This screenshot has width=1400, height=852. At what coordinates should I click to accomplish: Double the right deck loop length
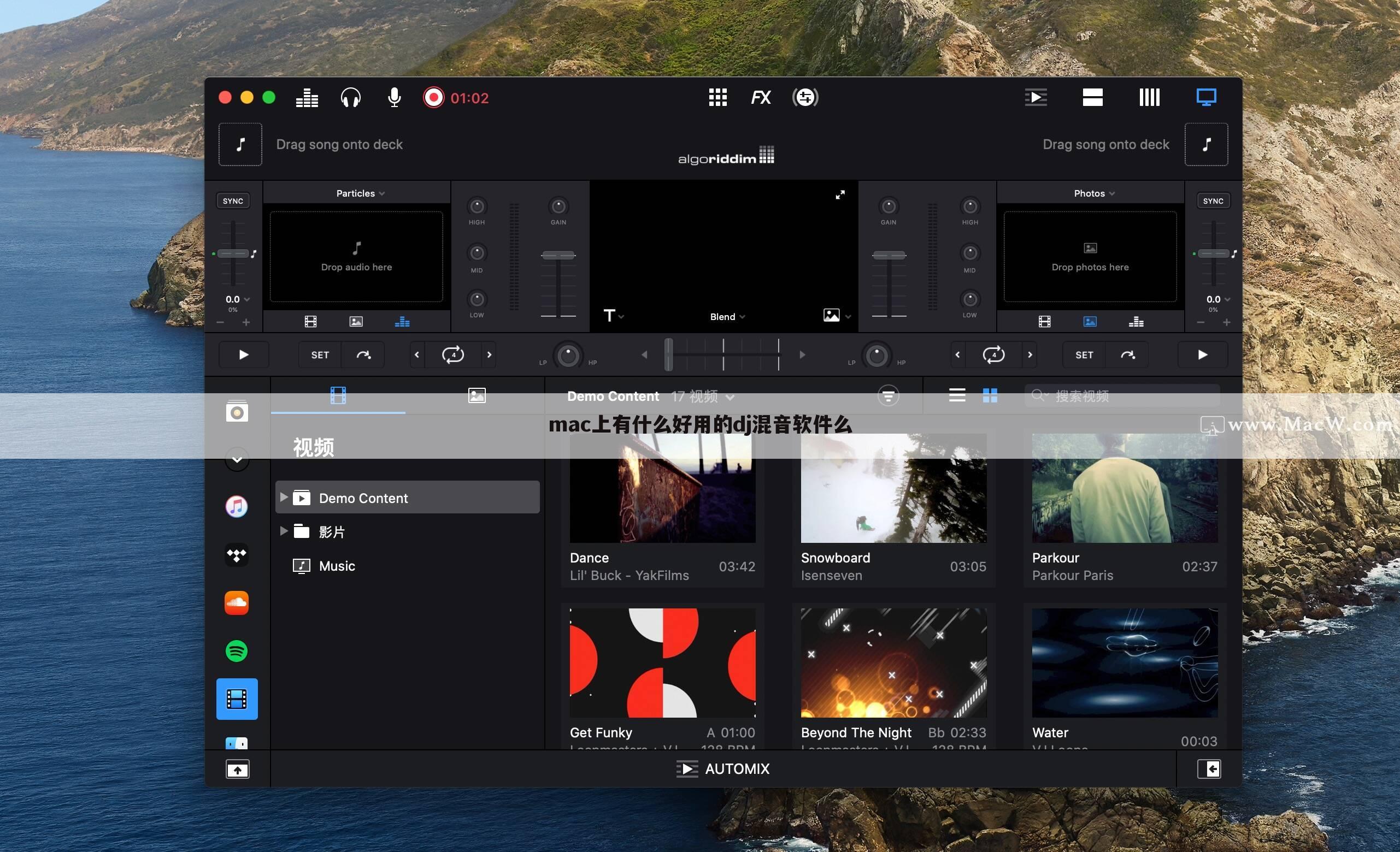(x=1030, y=355)
